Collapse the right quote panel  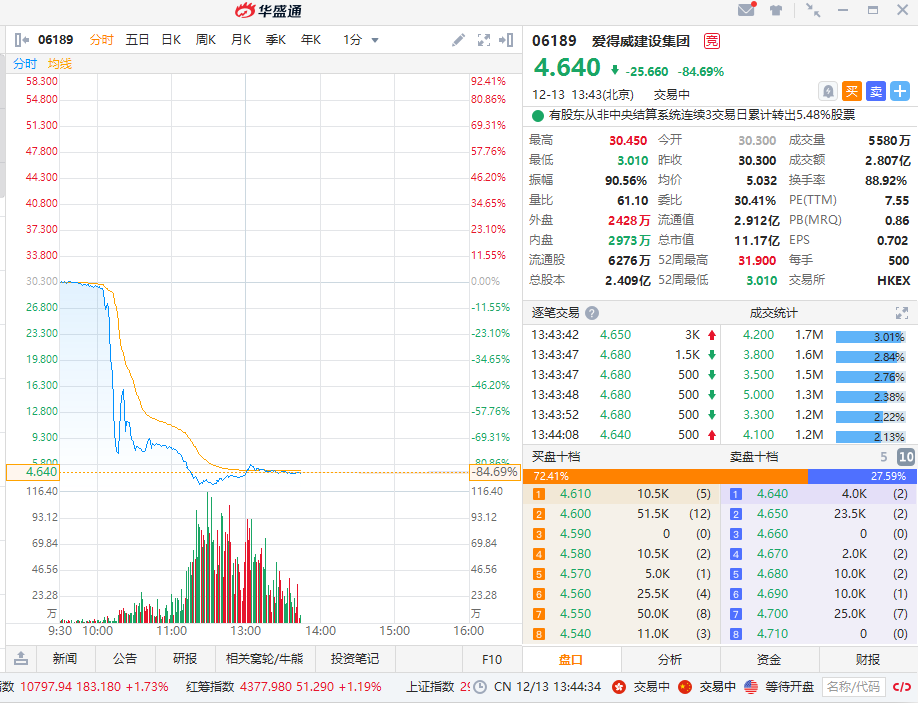click(508, 40)
